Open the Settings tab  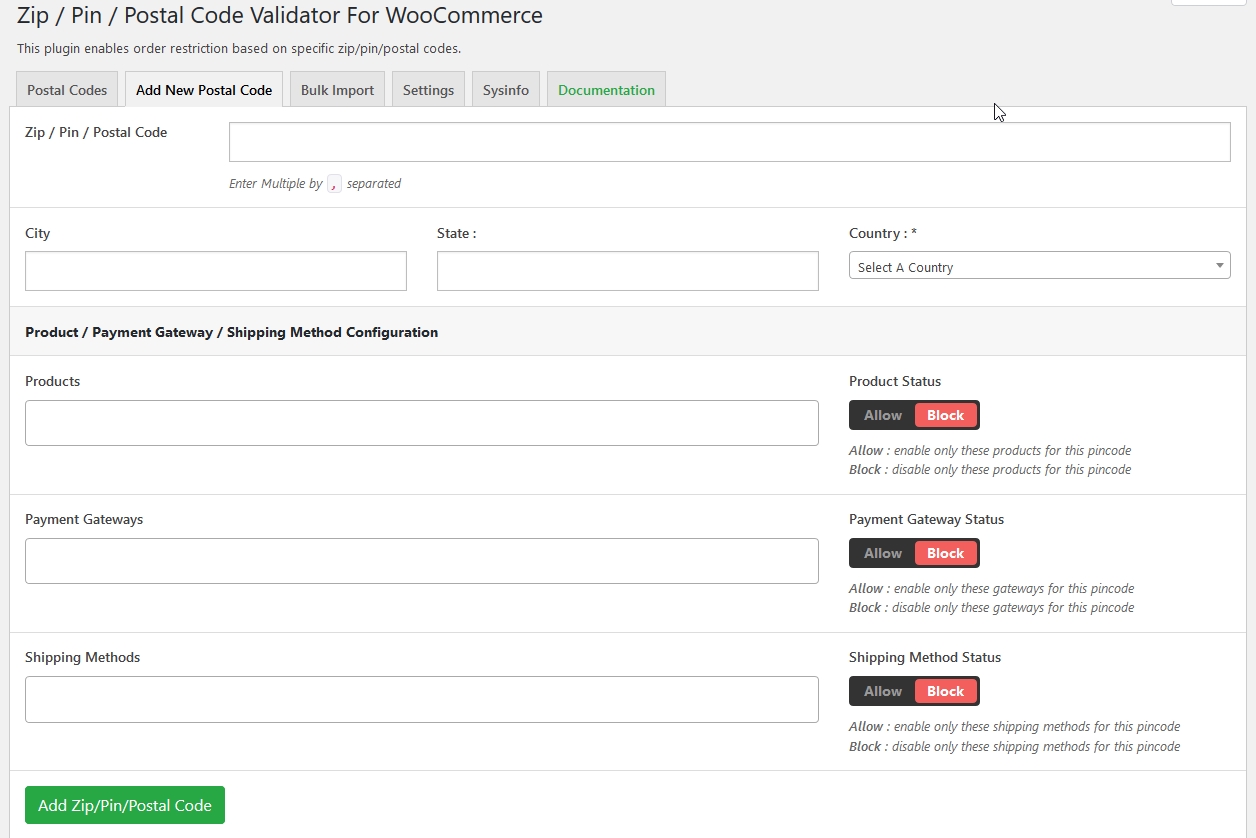click(428, 89)
